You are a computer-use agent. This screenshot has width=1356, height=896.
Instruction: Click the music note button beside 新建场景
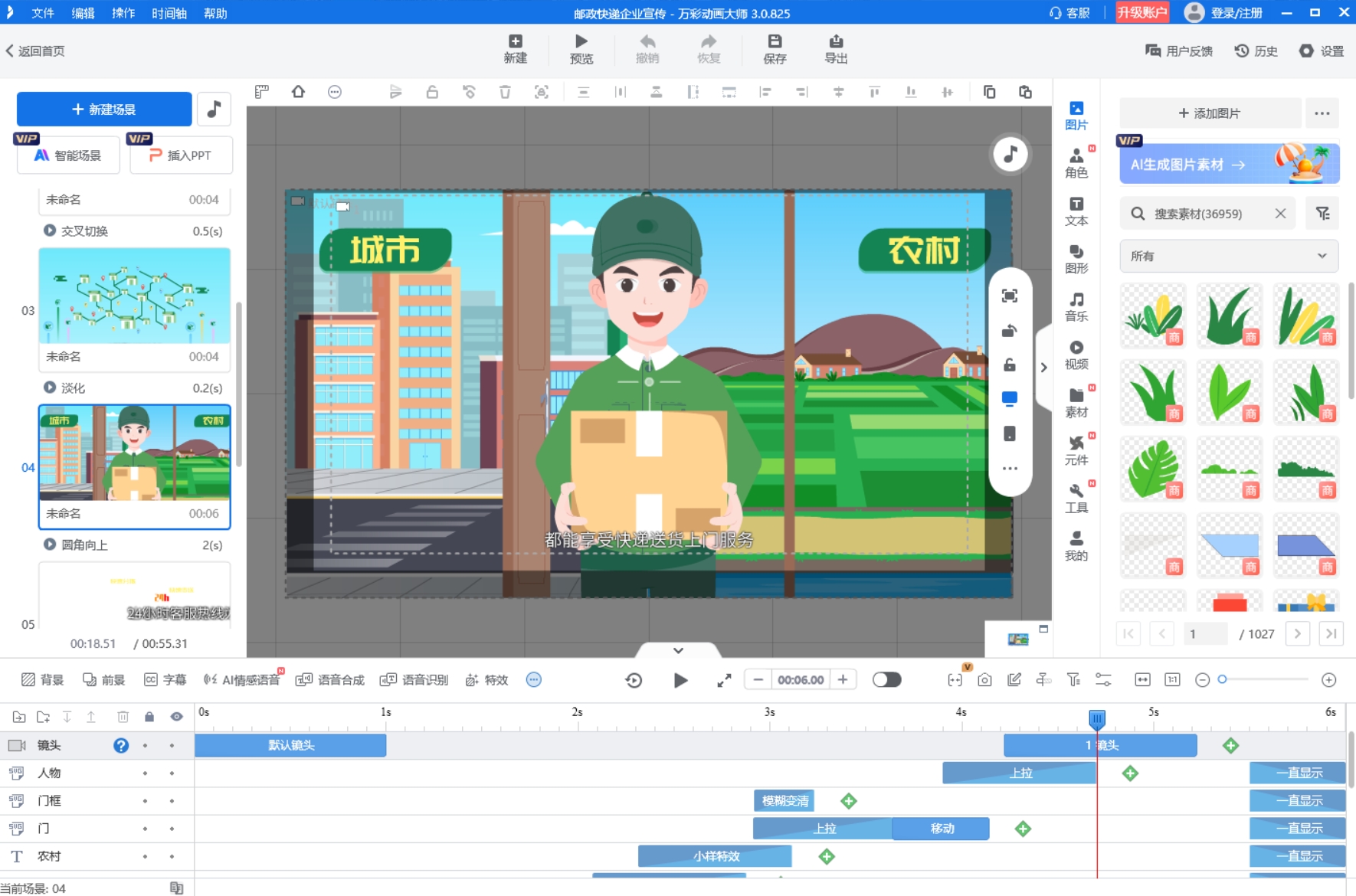pyautogui.click(x=215, y=109)
